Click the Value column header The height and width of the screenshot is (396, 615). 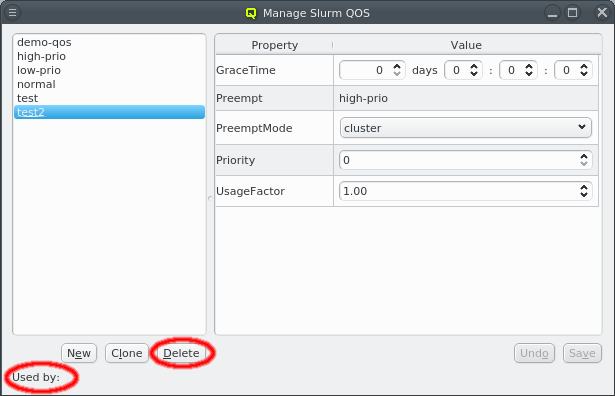coord(466,45)
